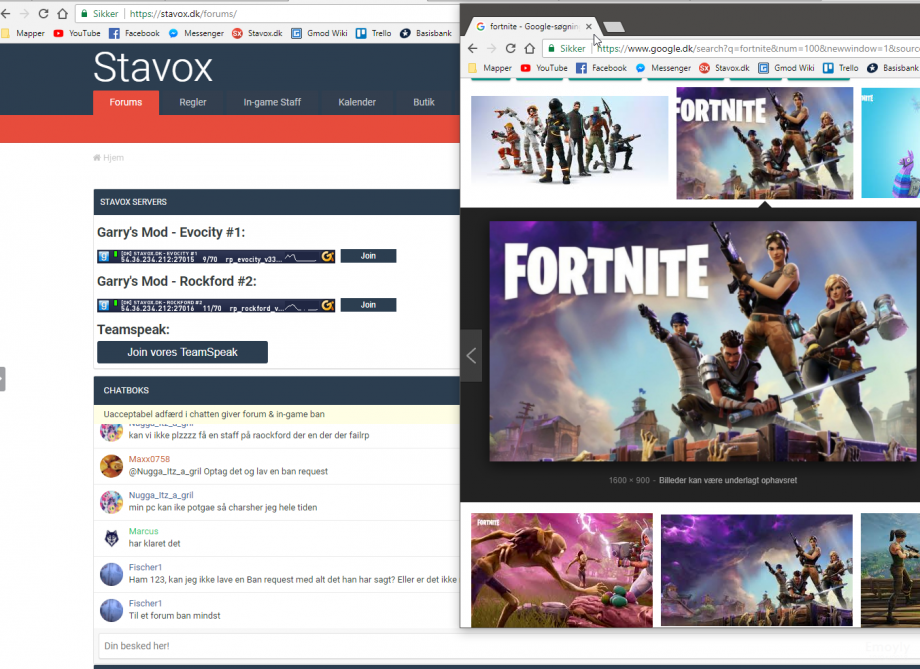Viewport: 920px width, 669px height.
Task: Open home page in Stavox window
Action: pos(62,13)
